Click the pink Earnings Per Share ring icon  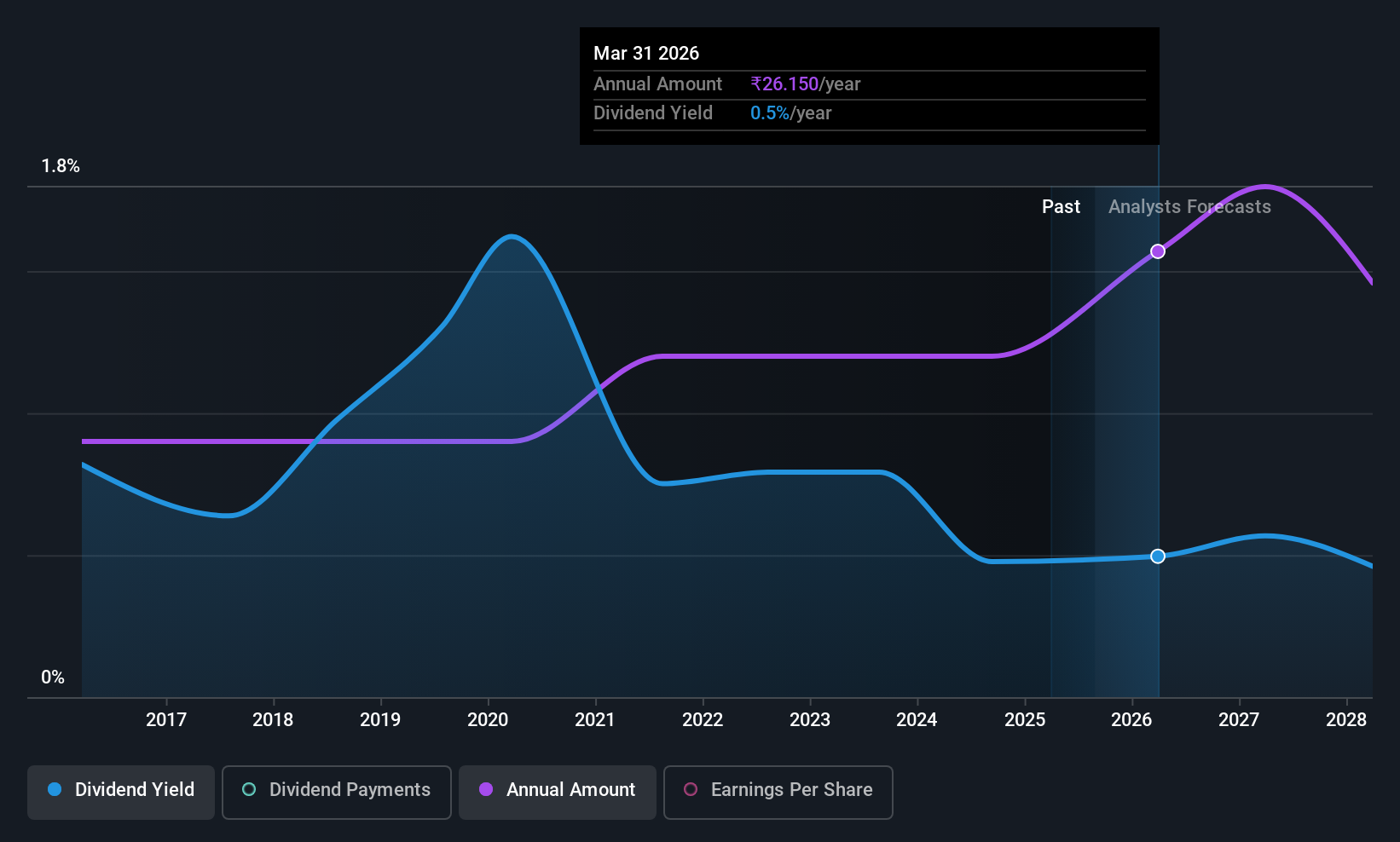click(x=691, y=789)
